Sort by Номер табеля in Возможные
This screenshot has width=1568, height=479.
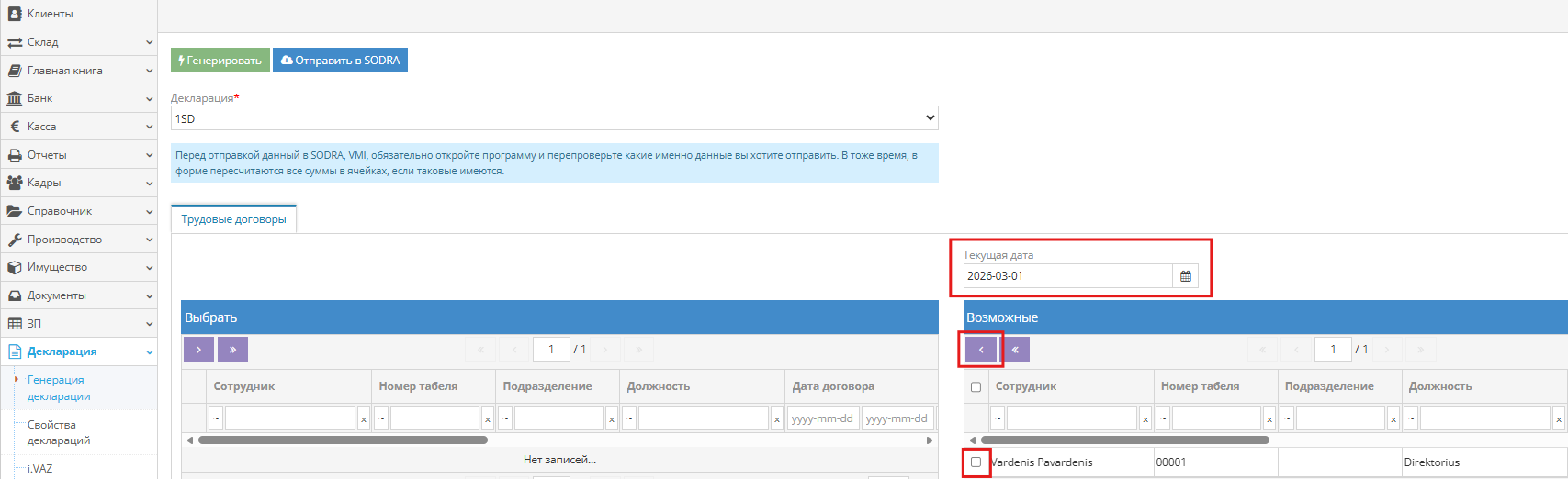coord(1200,386)
